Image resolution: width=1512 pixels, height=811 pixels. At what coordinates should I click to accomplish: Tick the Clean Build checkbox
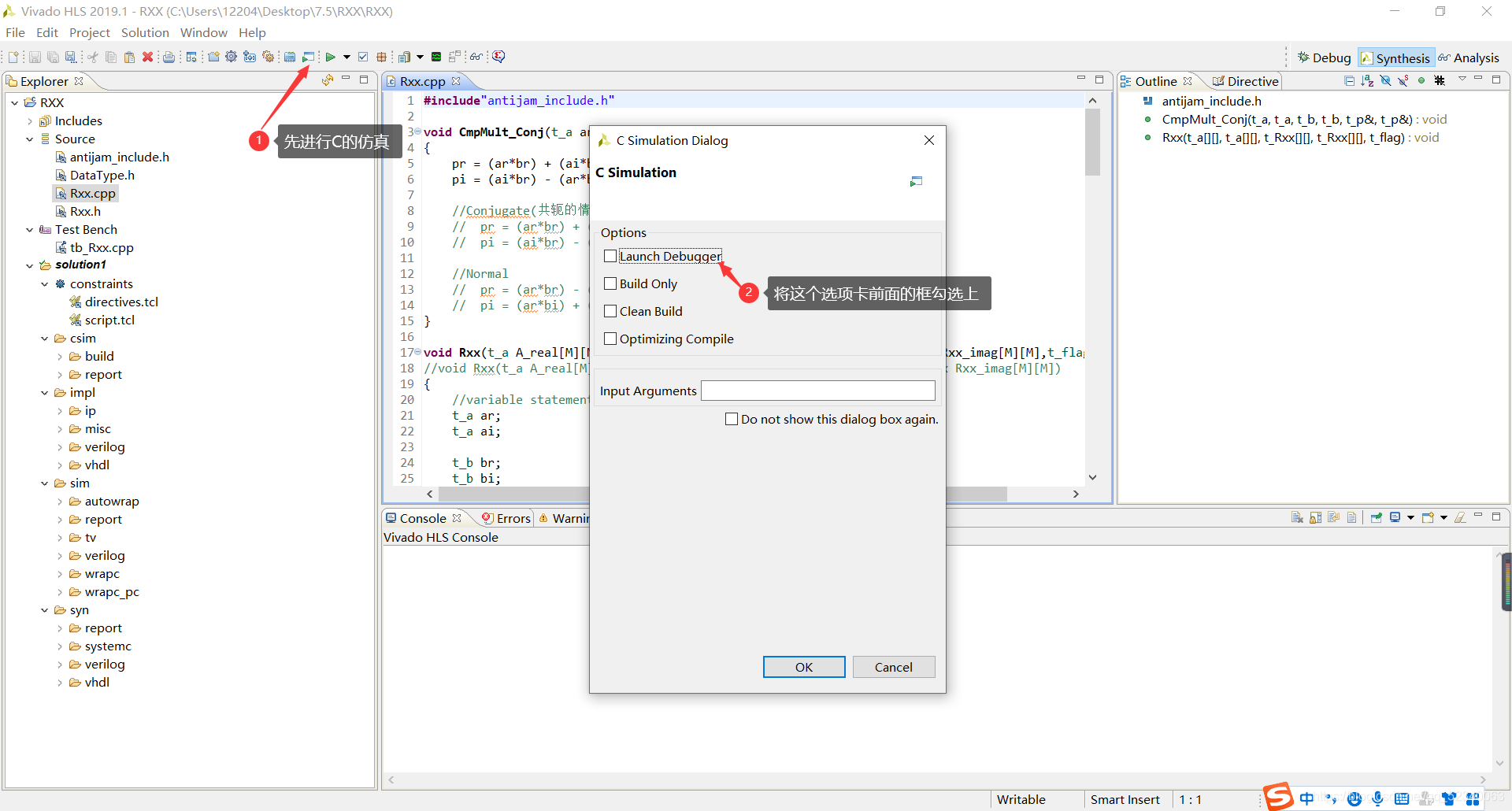[610, 311]
